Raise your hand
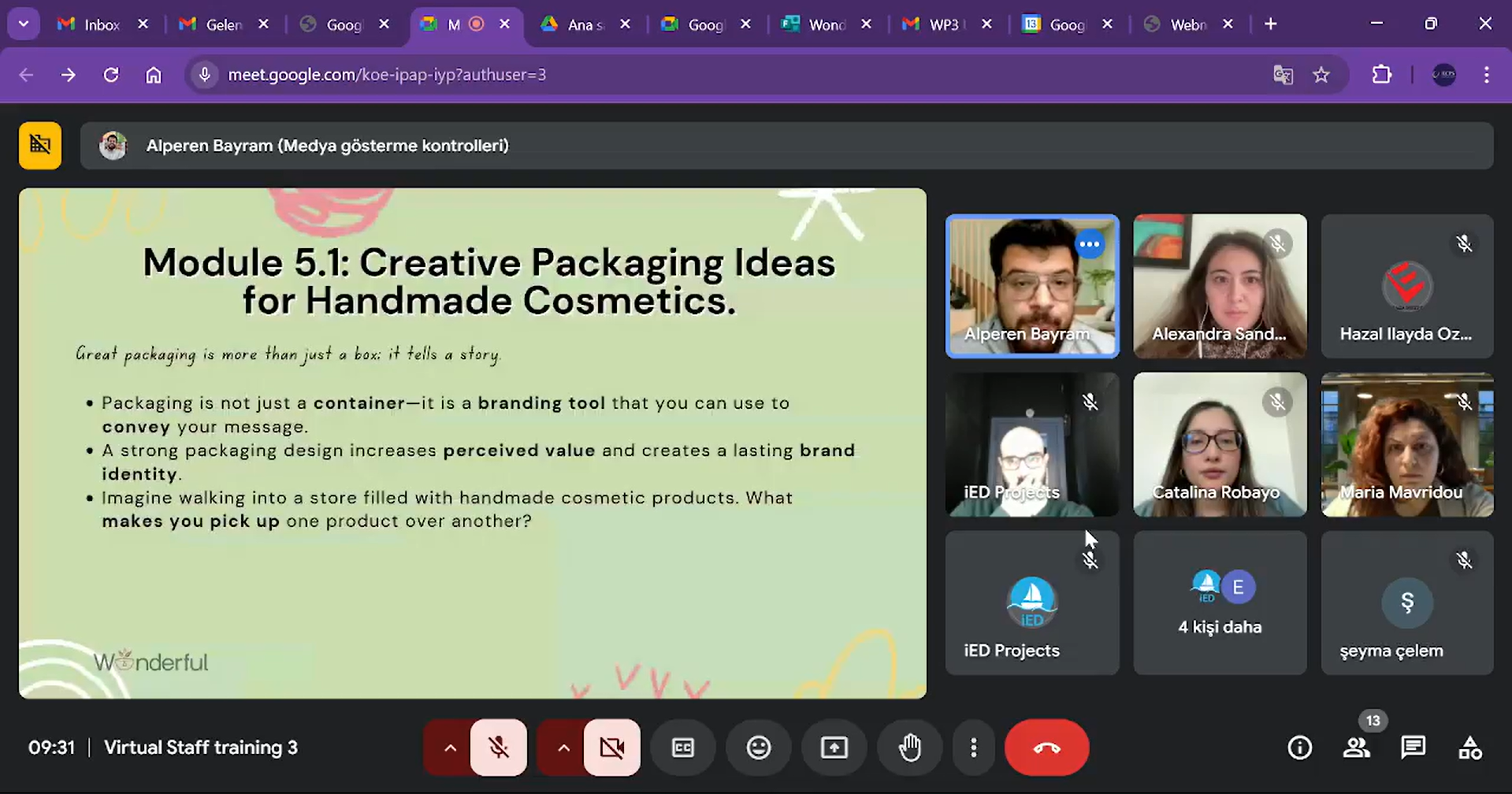The height and width of the screenshot is (794, 1512). [910, 748]
